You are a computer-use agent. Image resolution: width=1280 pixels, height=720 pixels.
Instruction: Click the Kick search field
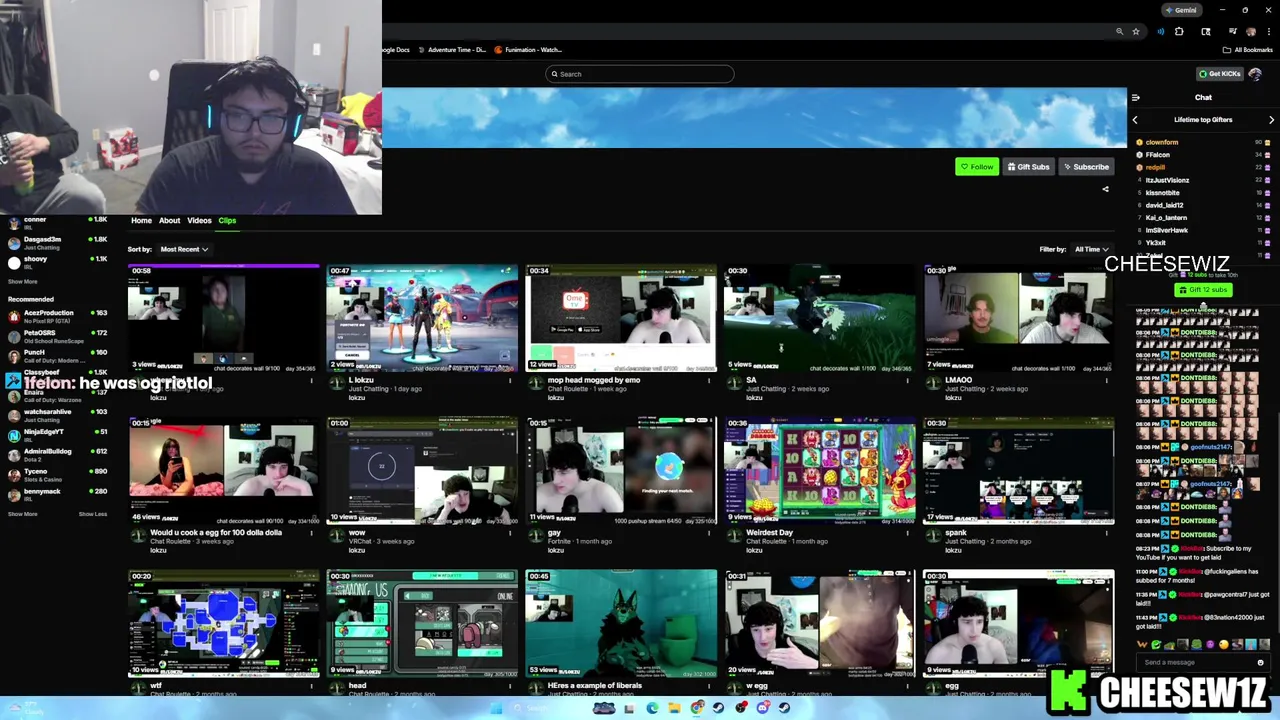[x=640, y=74]
